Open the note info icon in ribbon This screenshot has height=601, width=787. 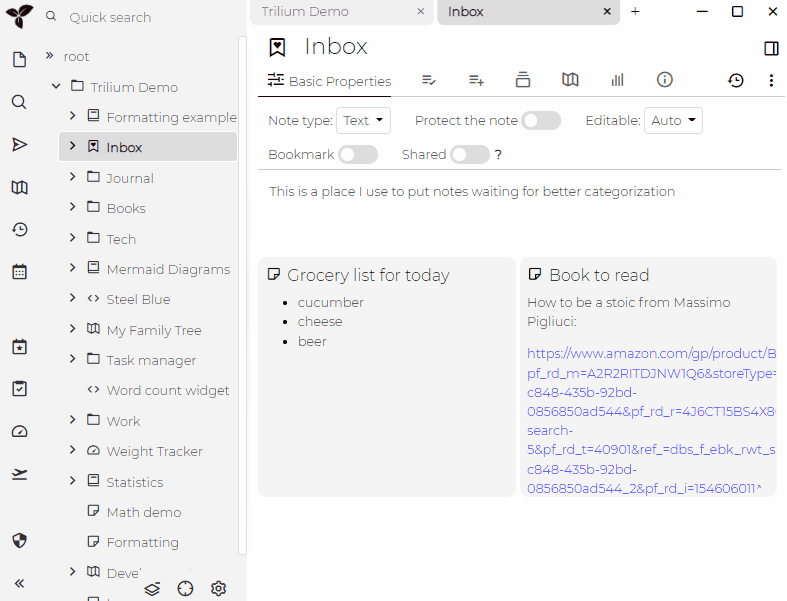[665, 80]
